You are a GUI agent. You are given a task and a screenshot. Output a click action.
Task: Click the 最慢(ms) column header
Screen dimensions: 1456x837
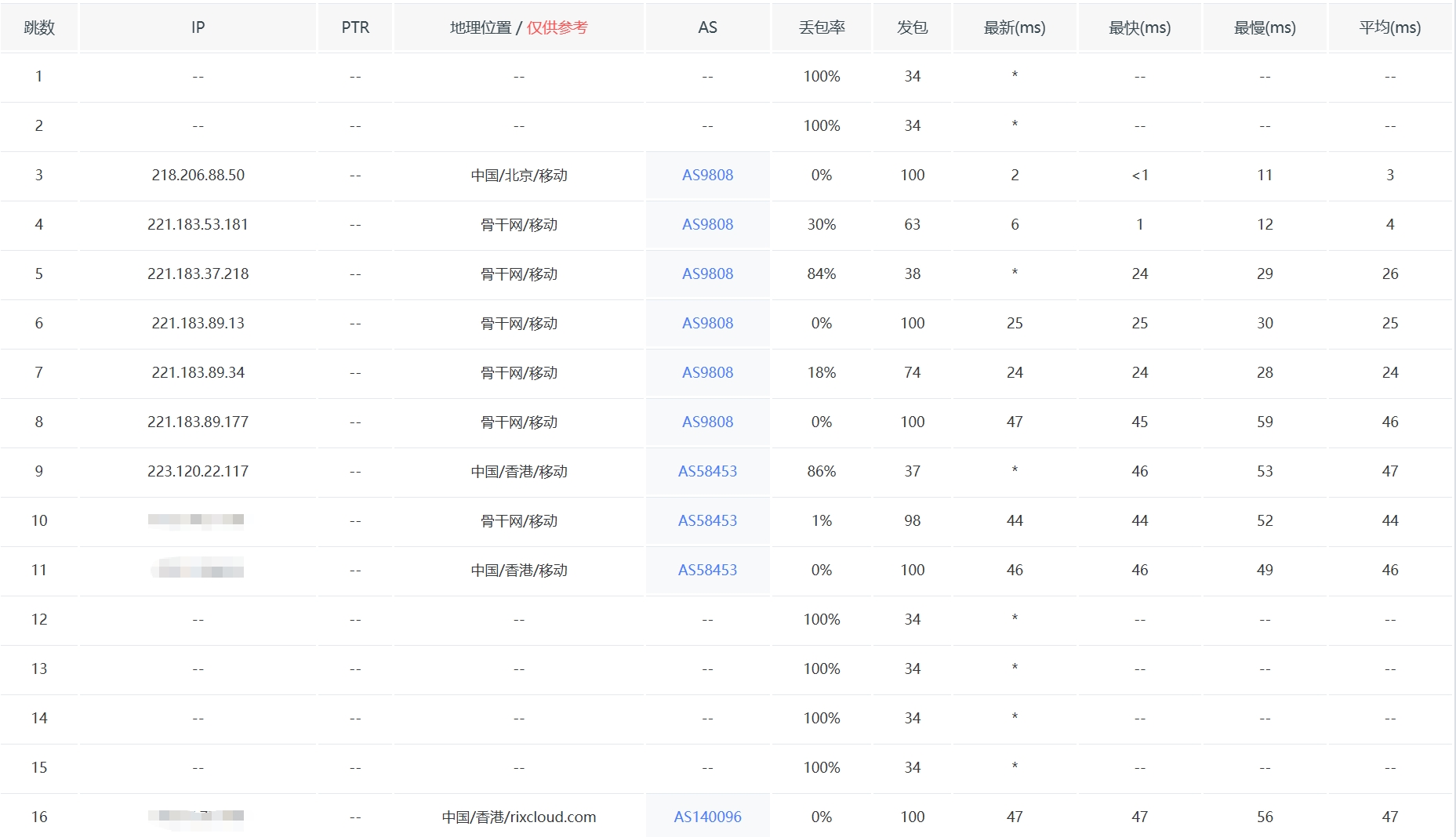click(1265, 27)
